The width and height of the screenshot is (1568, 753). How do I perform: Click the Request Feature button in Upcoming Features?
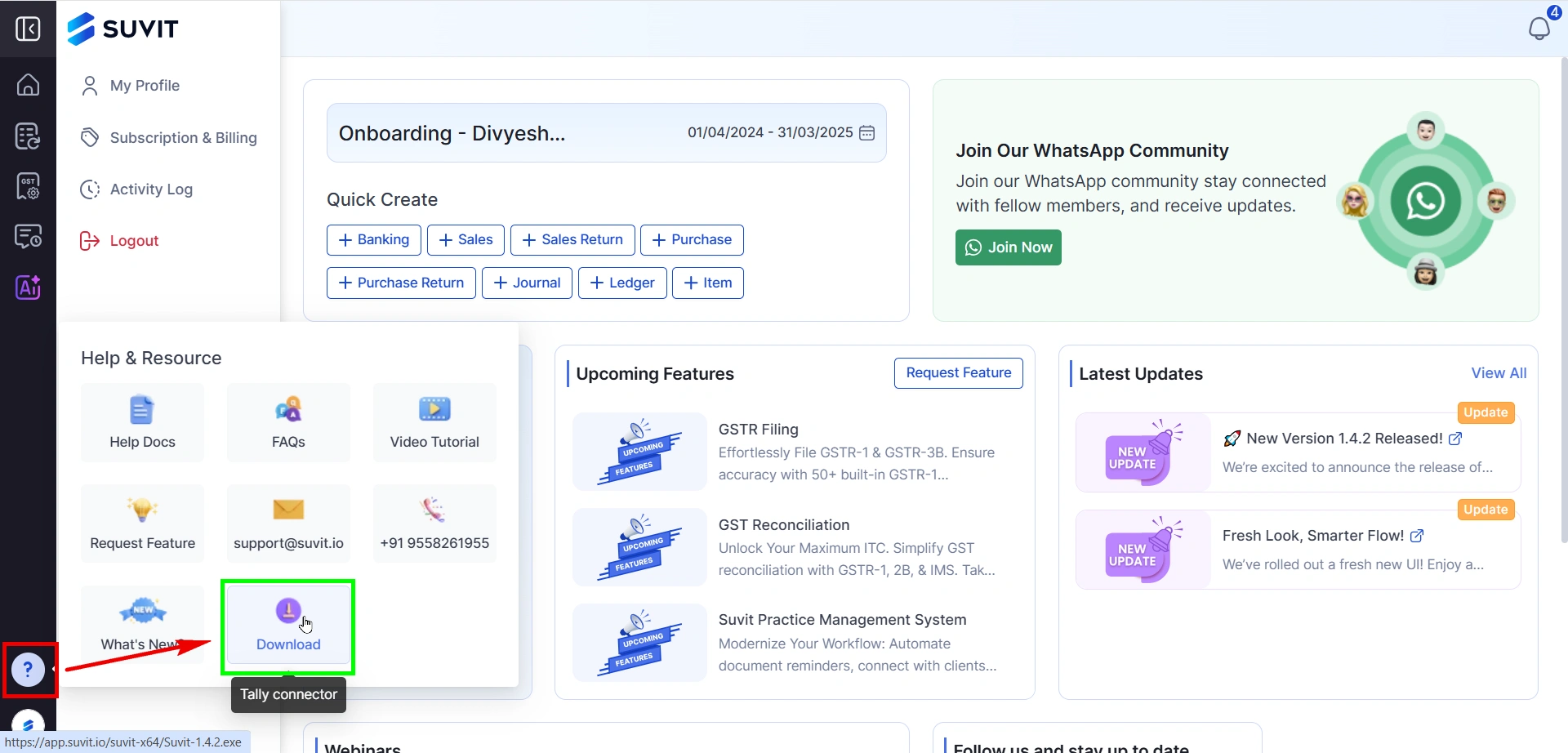(x=959, y=373)
